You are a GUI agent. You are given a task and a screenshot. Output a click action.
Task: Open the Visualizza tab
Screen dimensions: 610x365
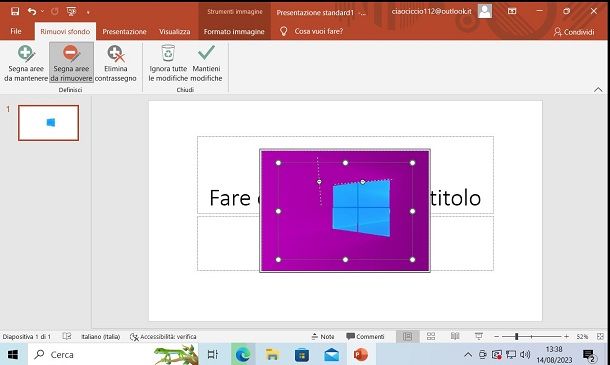click(175, 32)
